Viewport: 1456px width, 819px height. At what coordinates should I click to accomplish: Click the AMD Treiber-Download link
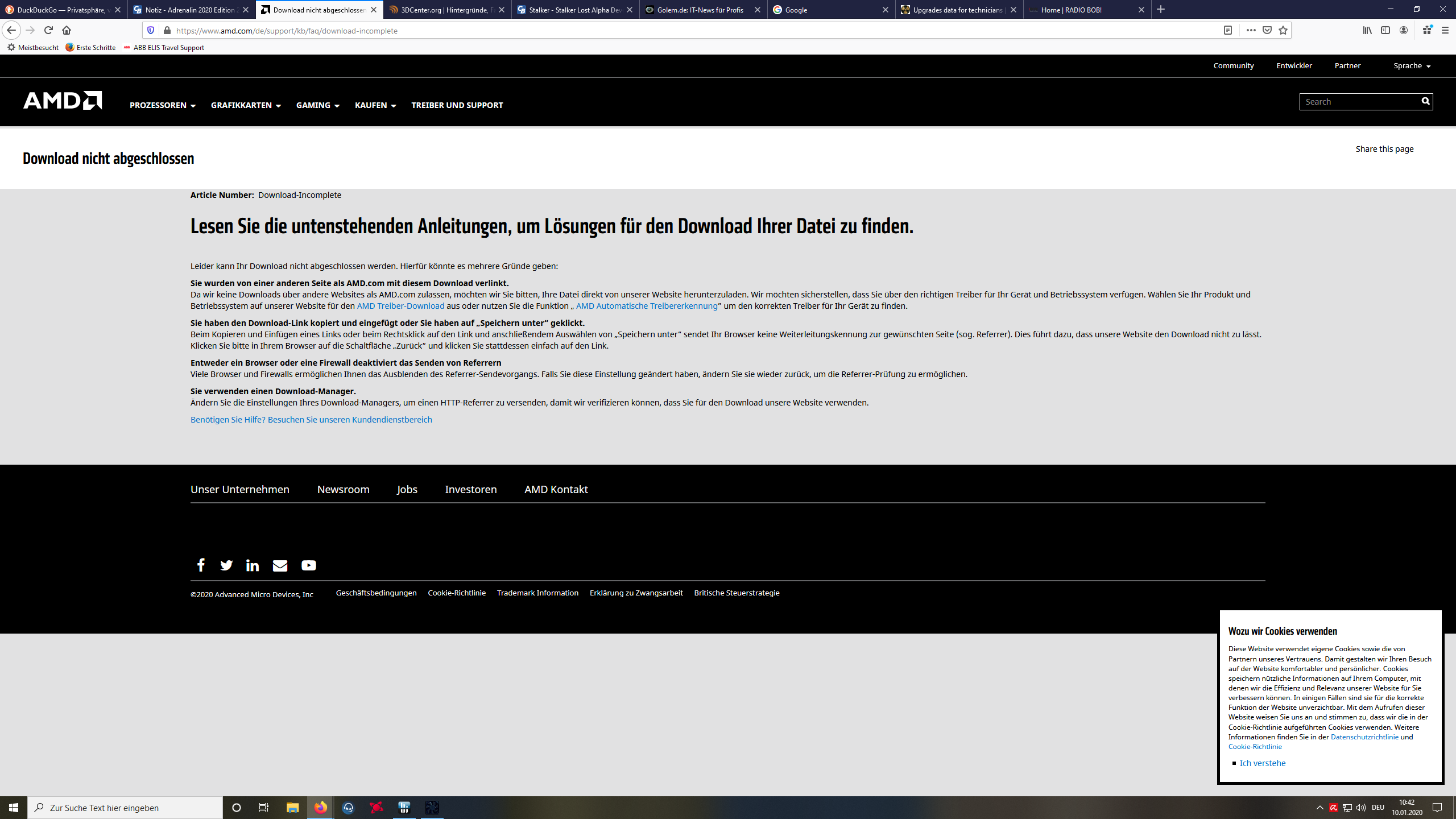pos(400,306)
